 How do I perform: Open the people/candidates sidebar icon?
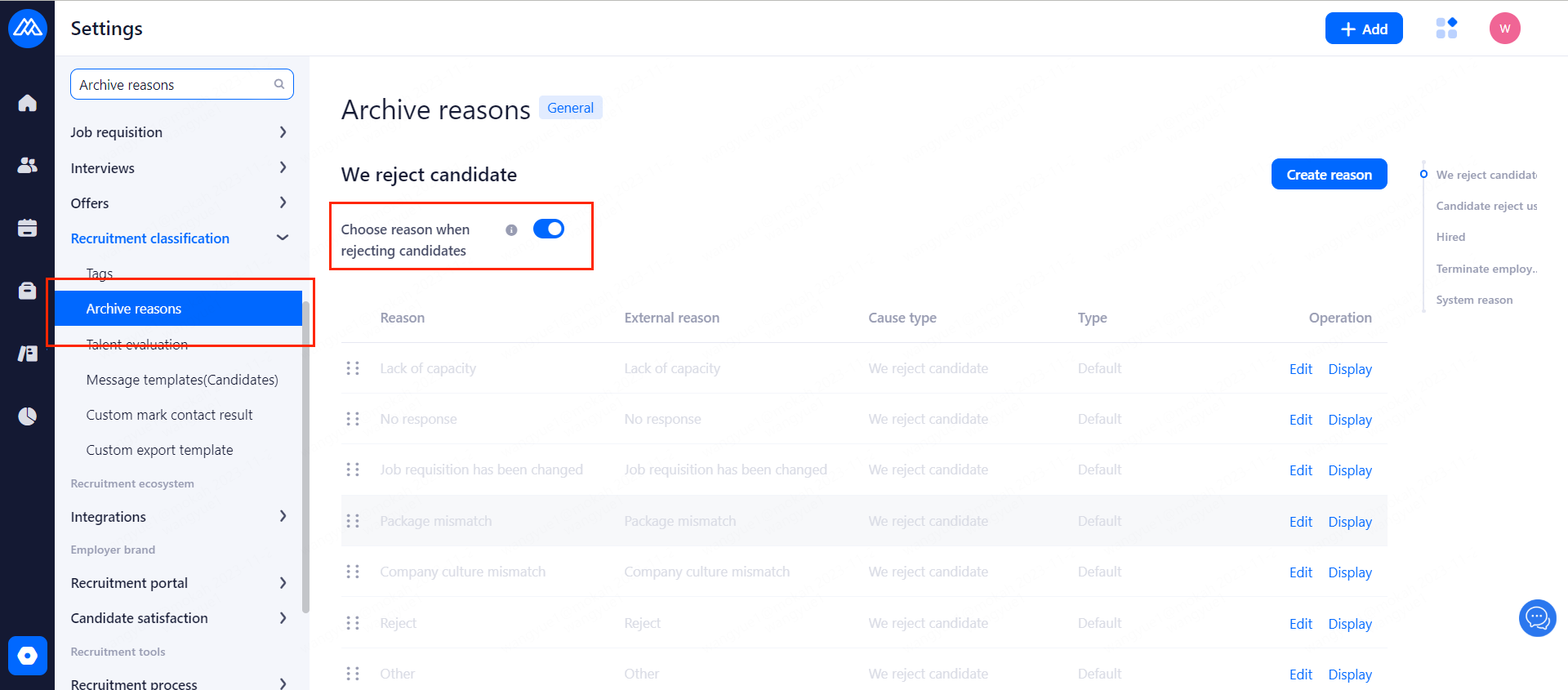(27, 166)
